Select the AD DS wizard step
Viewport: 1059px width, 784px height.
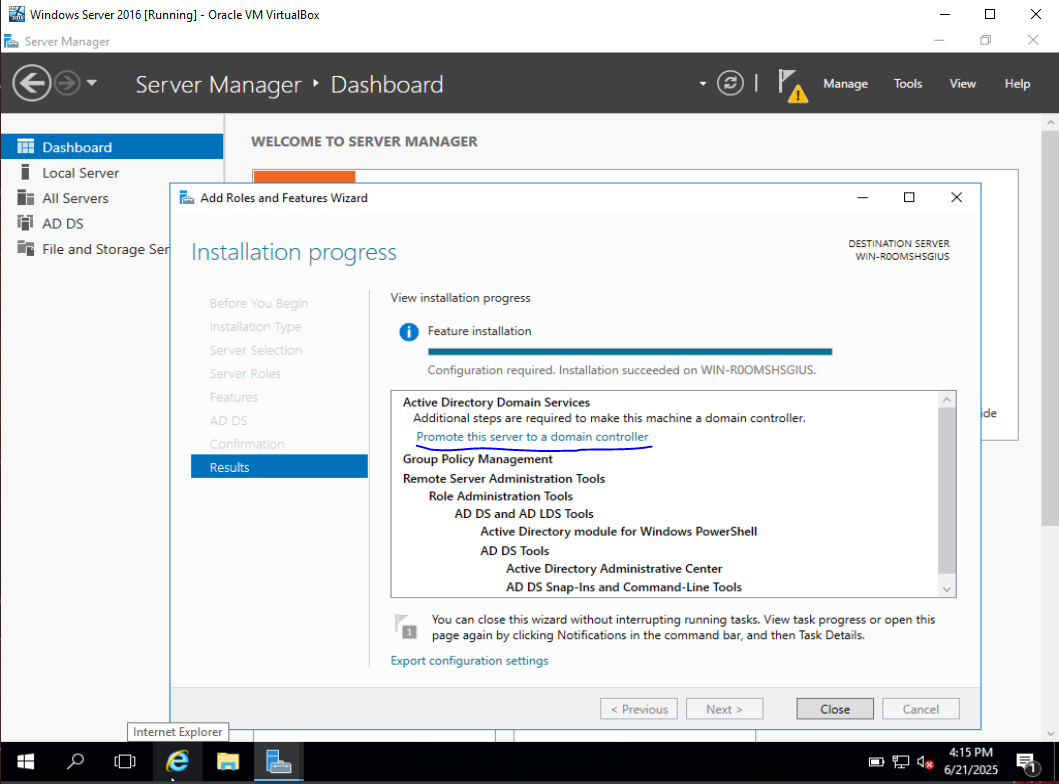coord(228,421)
